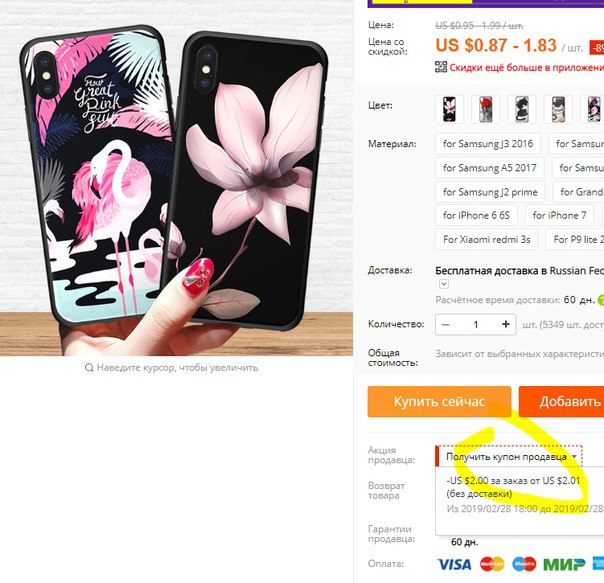The height and width of the screenshot is (583, 604).
Task: Open 'Скидки ещё больше в приложении' link
Action: point(526,67)
